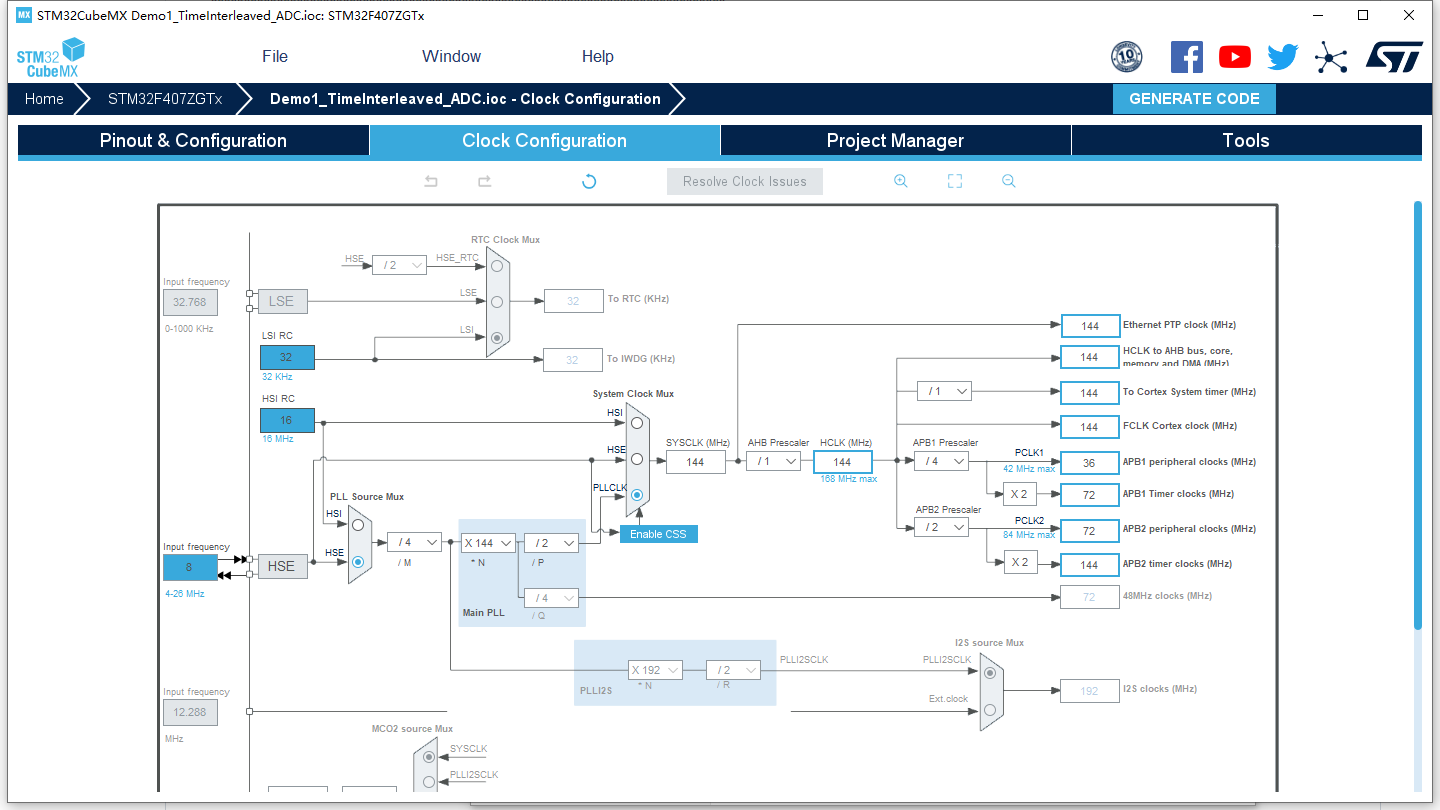This screenshot has height=810, width=1440.
Task: Select Ext.clock in I2S source Mux
Action: click(x=990, y=709)
